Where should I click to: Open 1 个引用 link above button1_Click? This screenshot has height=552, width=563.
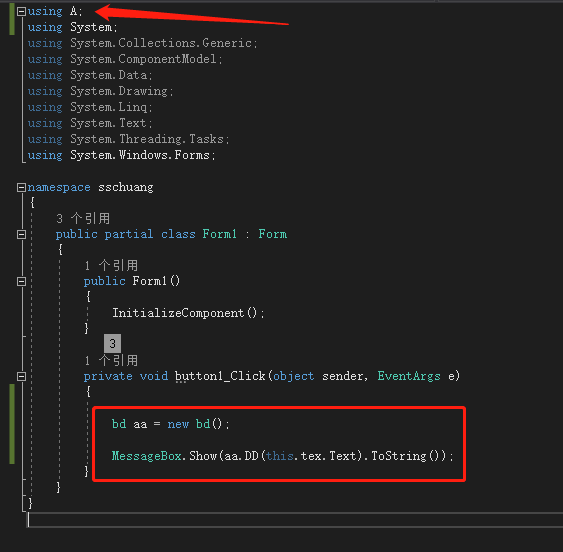tap(111, 360)
